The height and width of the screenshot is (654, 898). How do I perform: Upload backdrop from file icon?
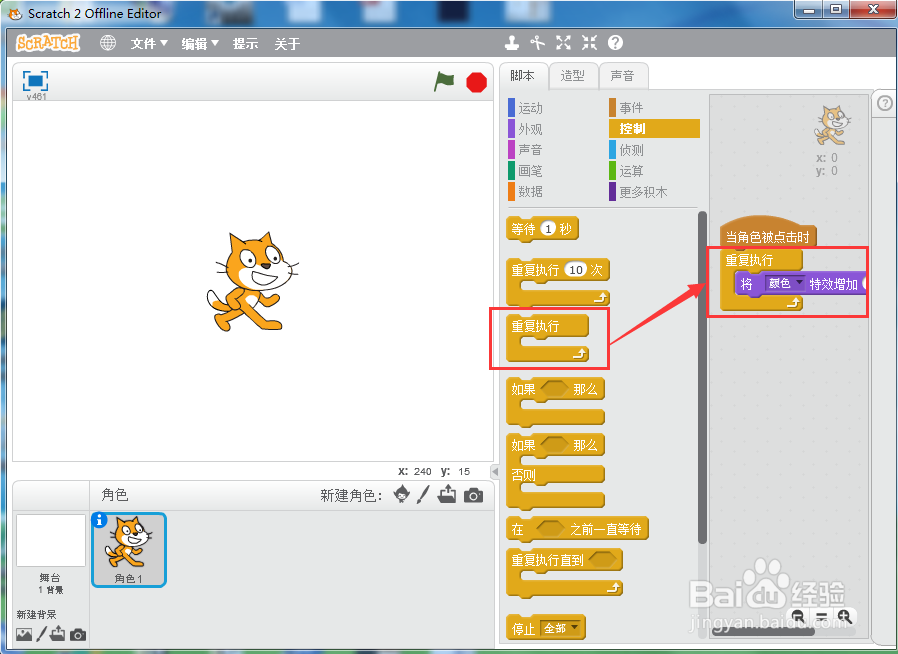click(57, 633)
